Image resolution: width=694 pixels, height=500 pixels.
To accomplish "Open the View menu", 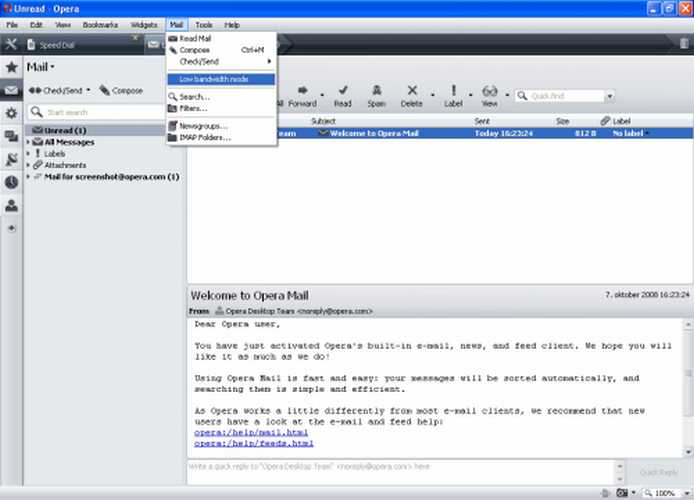I will (63, 25).
